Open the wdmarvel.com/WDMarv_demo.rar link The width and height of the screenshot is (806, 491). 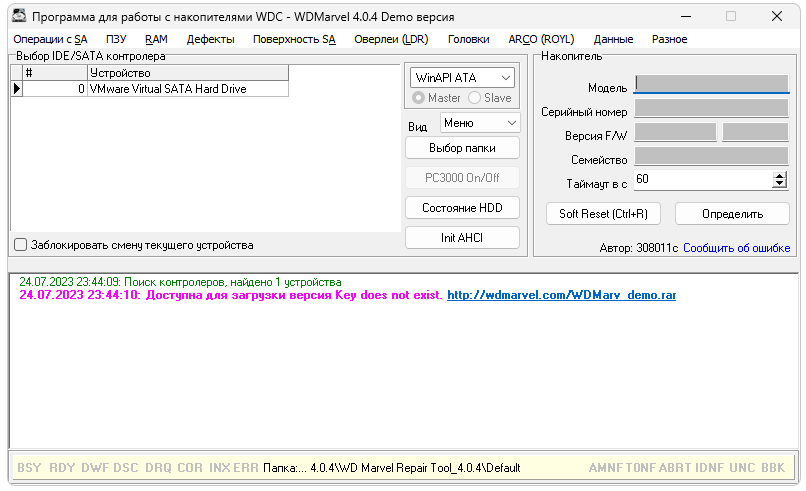(x=561, y=295)
